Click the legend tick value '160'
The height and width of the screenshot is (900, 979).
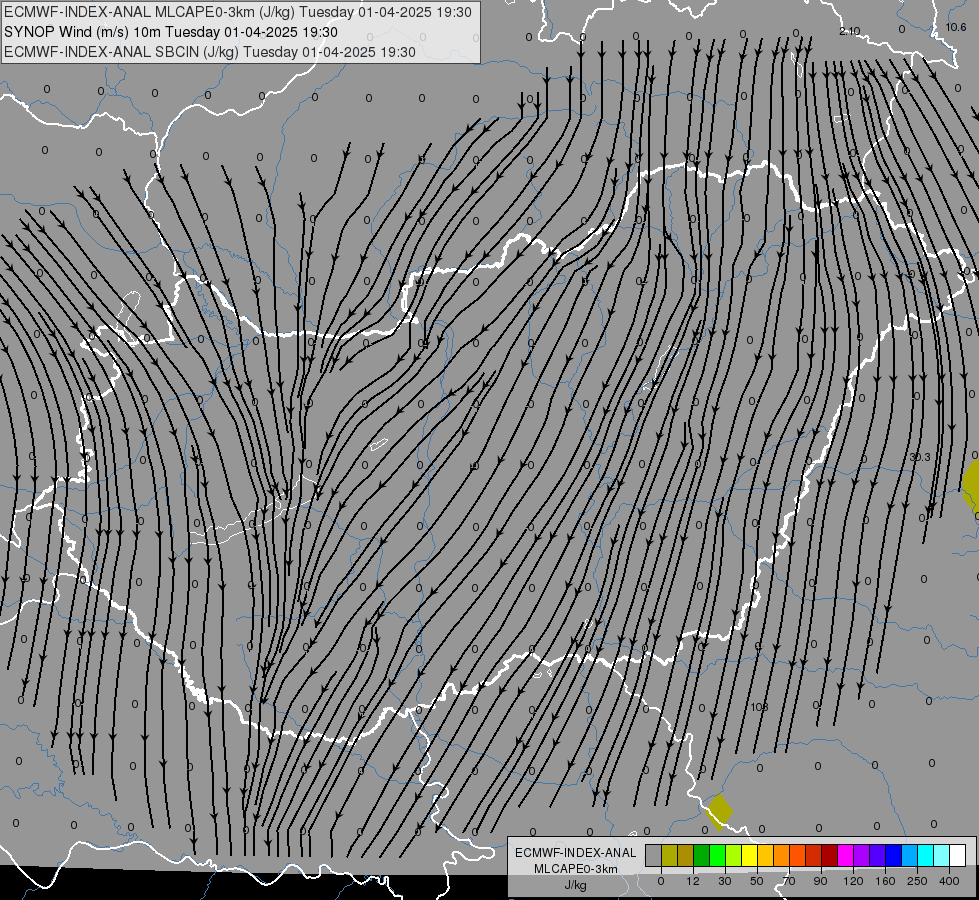[885, 881]
